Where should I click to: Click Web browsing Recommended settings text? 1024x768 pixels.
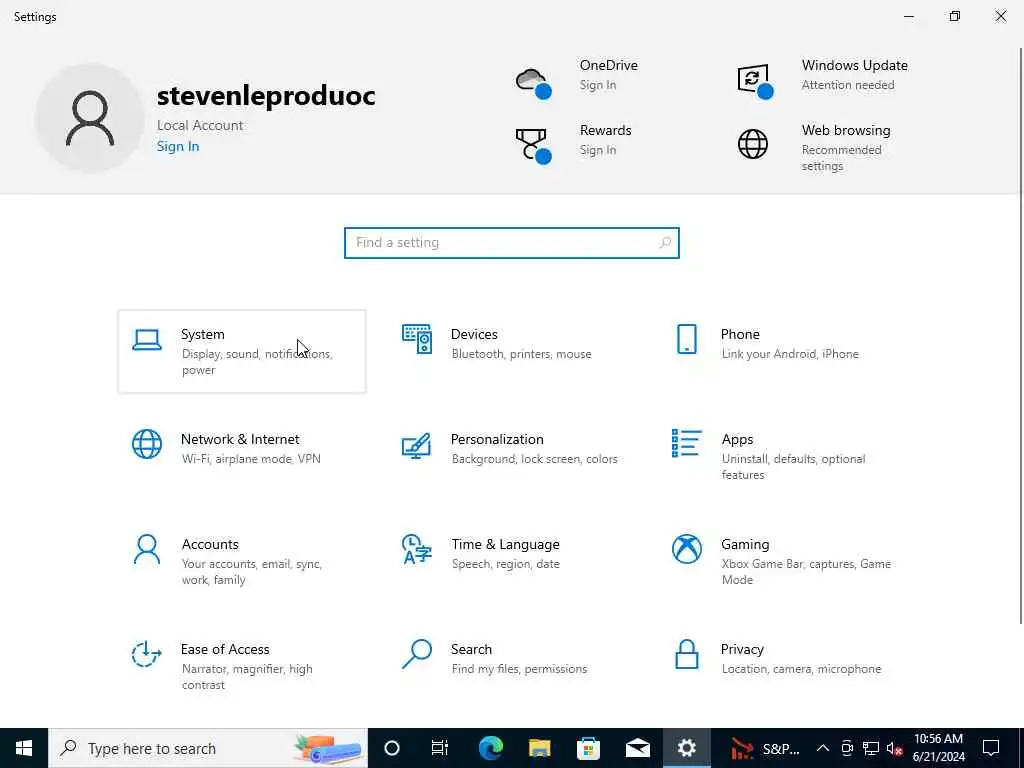(x=841, y=158)
